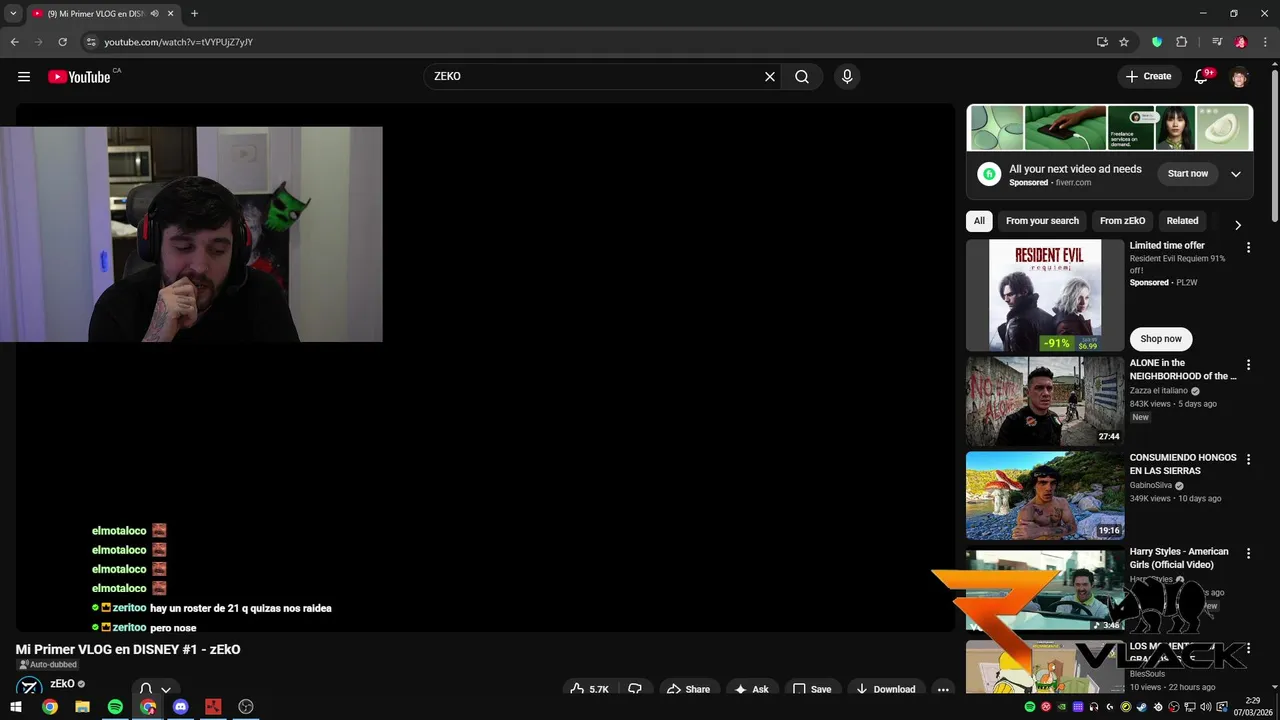Bookmark this page with the star
The height and width of the screenshot is (720, 1280).
[x=1124, y=42]
